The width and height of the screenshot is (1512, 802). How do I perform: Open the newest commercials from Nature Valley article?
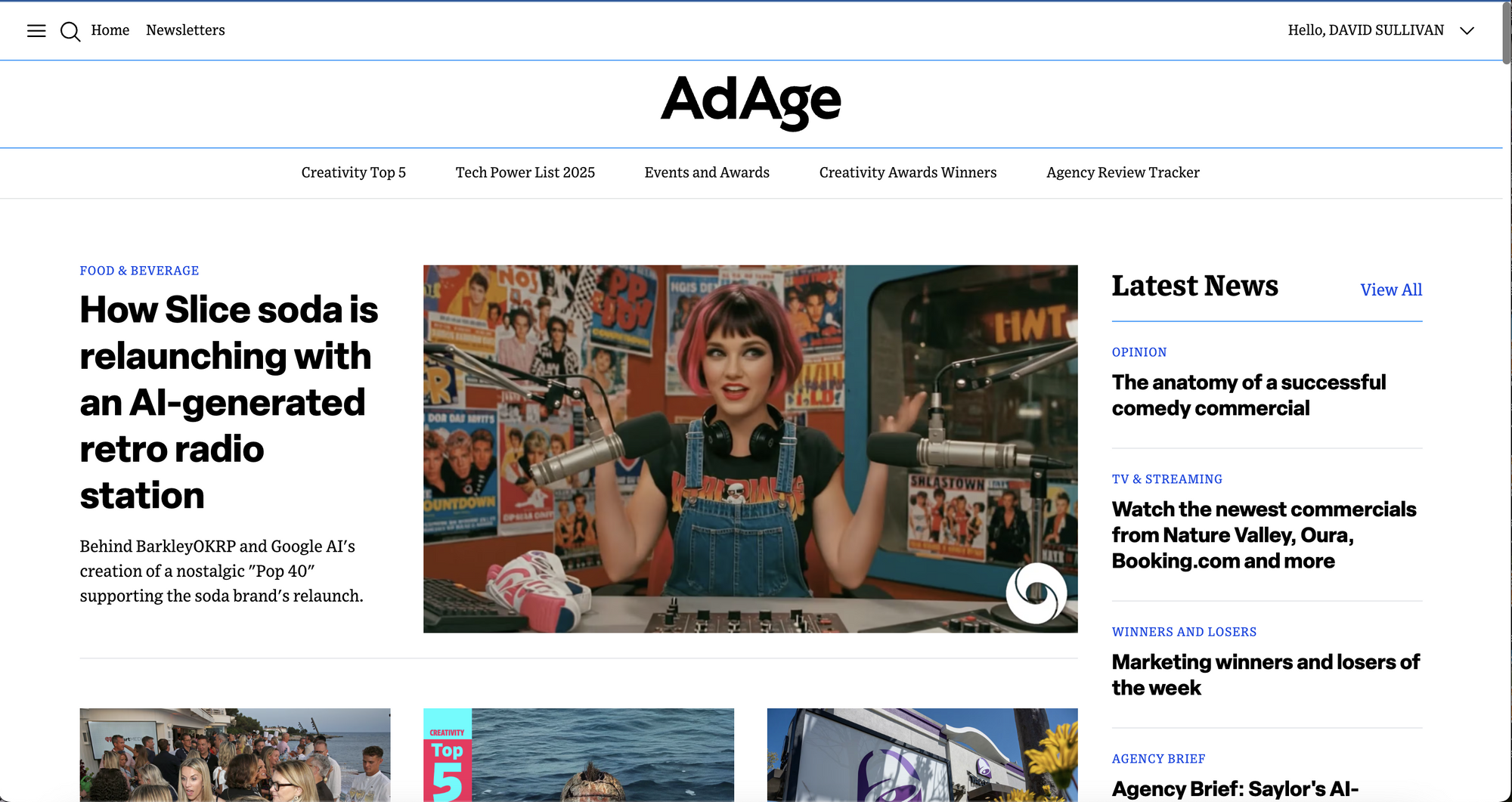[x=1264, y=535]
